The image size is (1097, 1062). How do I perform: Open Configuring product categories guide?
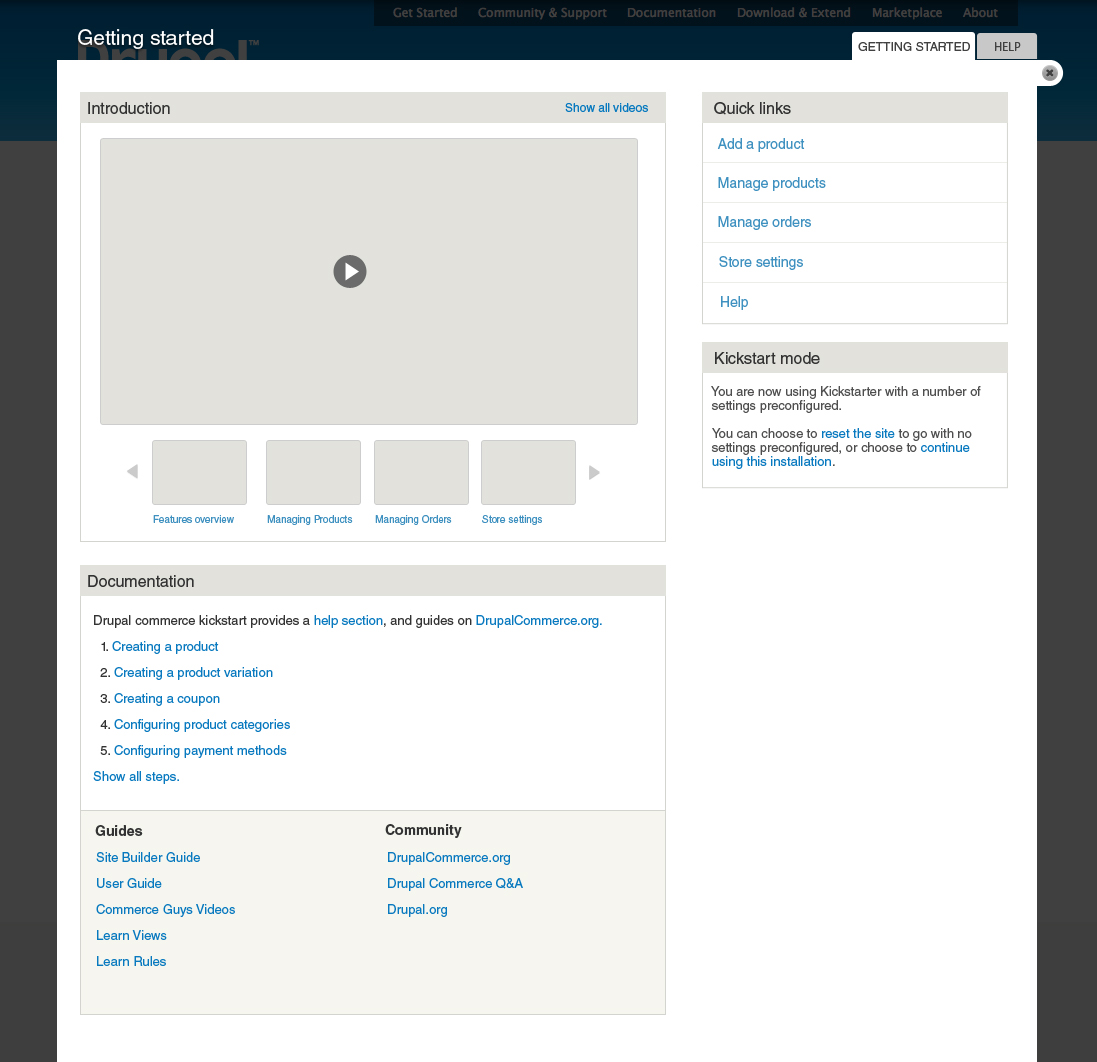pyautogui.click(x=201, y=724)
